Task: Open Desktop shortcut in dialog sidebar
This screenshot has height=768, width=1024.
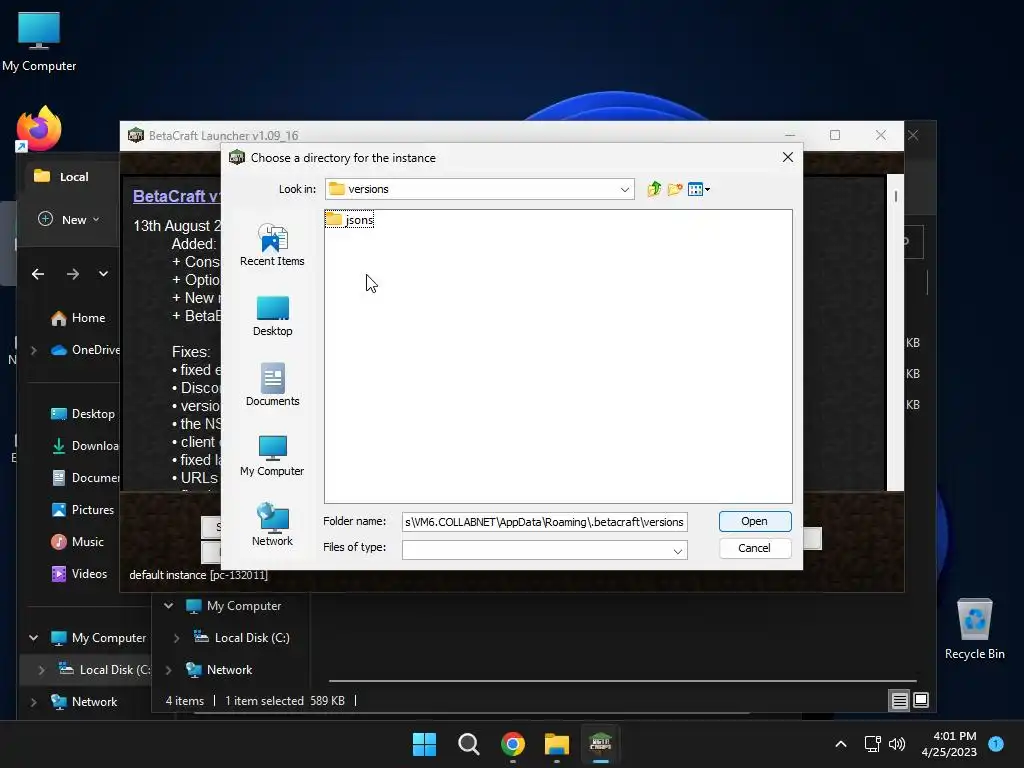Action: coord(272,316)
